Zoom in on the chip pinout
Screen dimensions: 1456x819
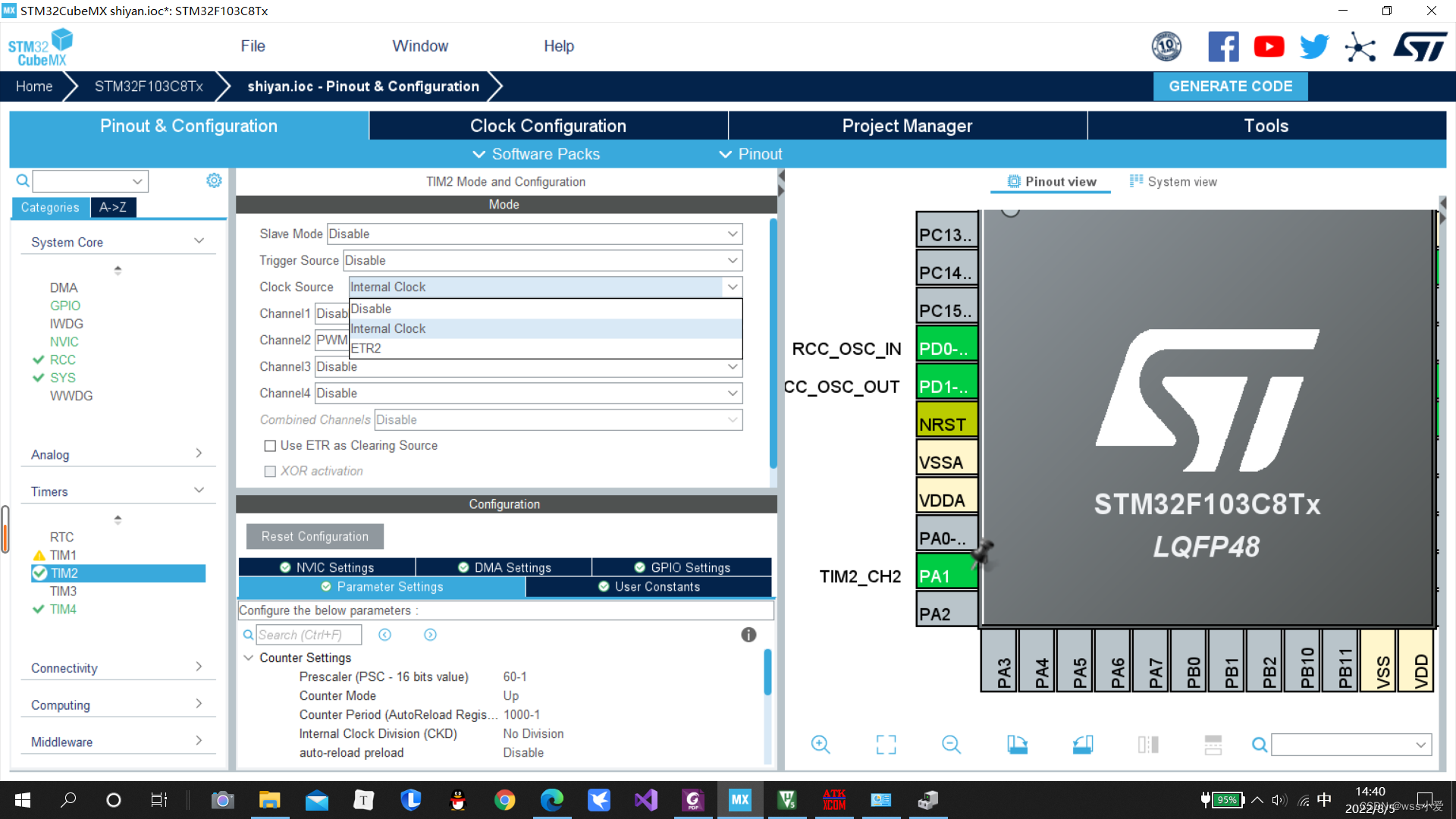(x=820, y=745)
